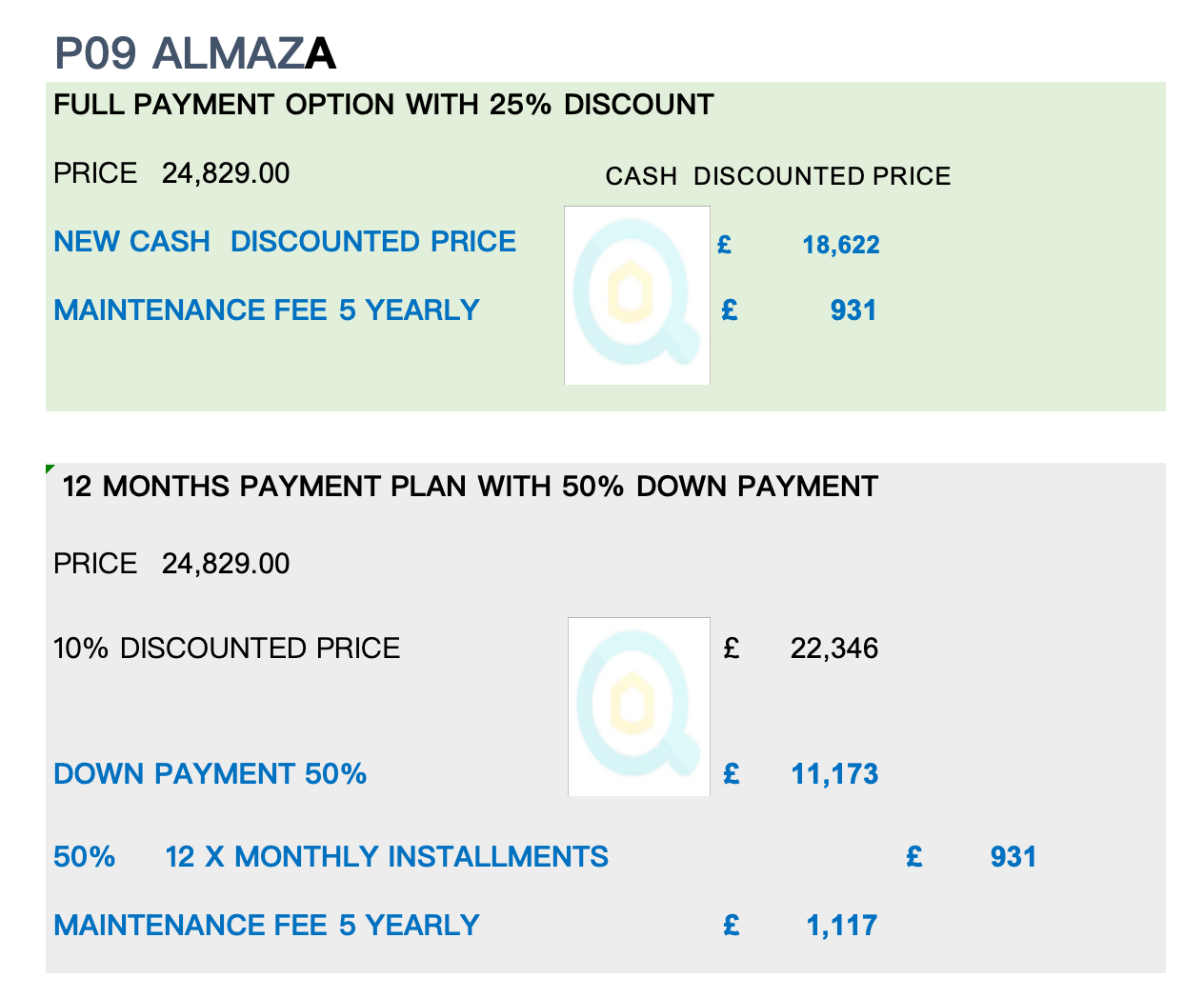
Task: Click the pound symbol beside monthly 931
Action: click(914, 856)
